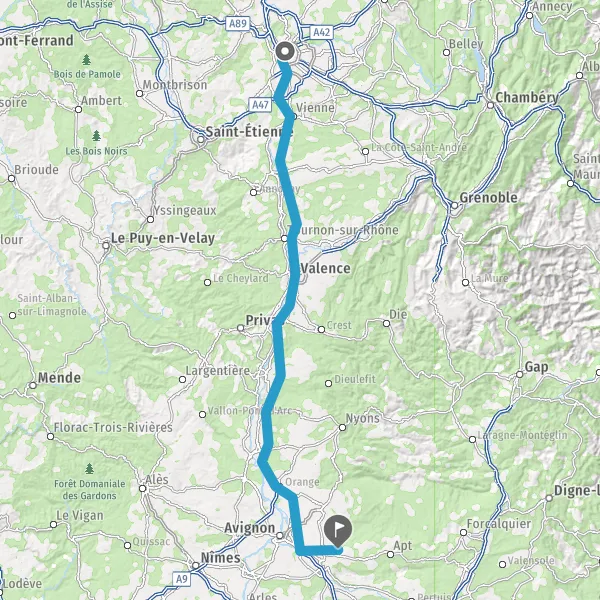Click the Alès town marker dot
The image size is (600, 600).
[143, 489]
